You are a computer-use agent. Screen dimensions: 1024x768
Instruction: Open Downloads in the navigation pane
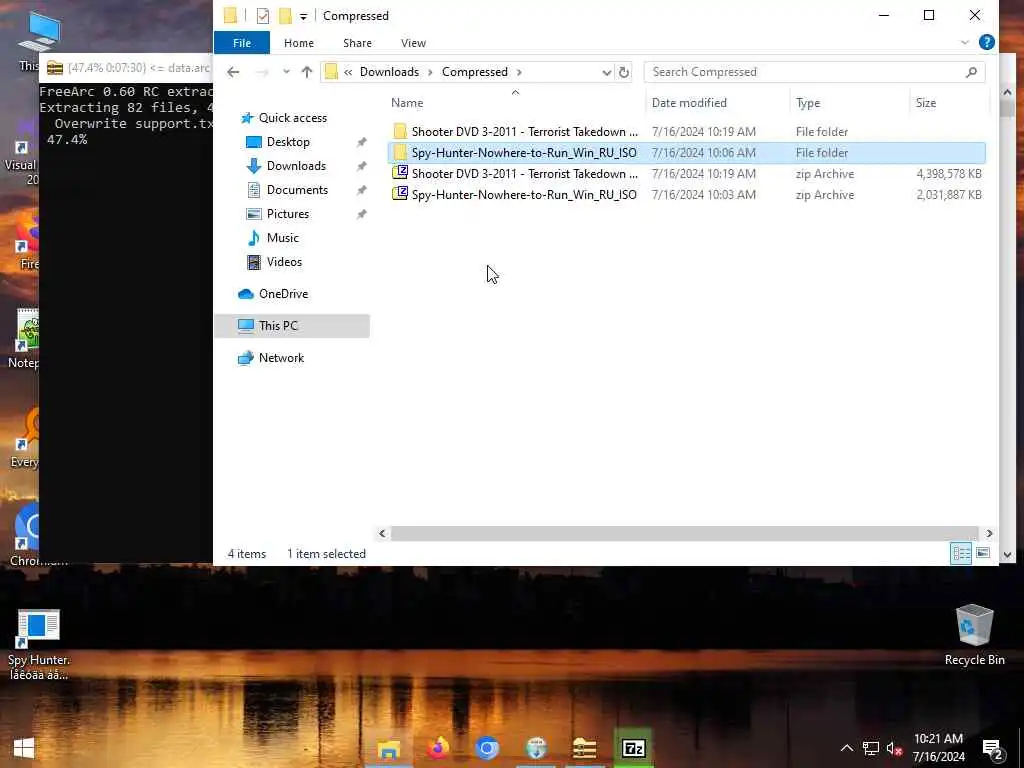296,166
